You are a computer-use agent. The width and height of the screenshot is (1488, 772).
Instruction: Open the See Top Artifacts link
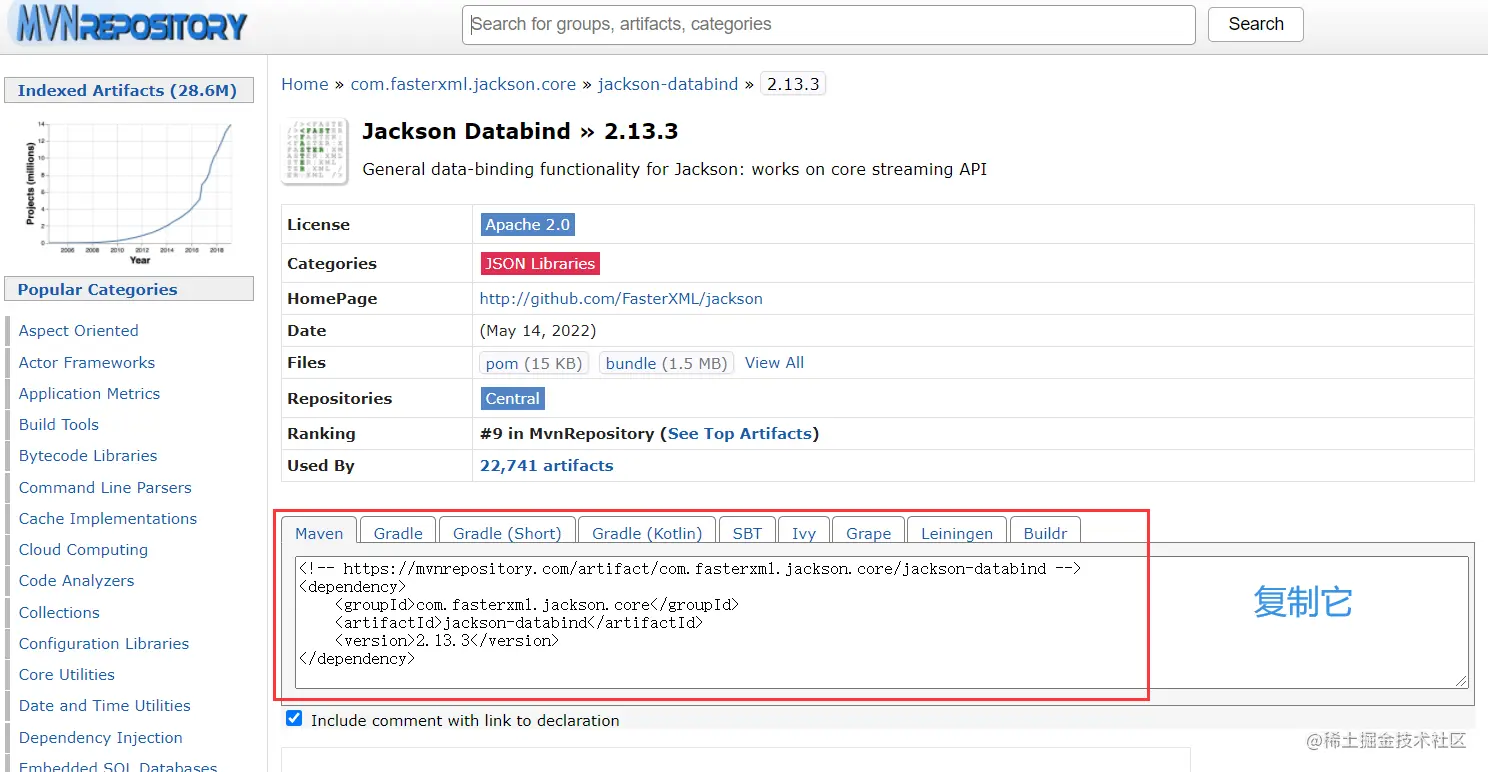click(x=740, y=433)
